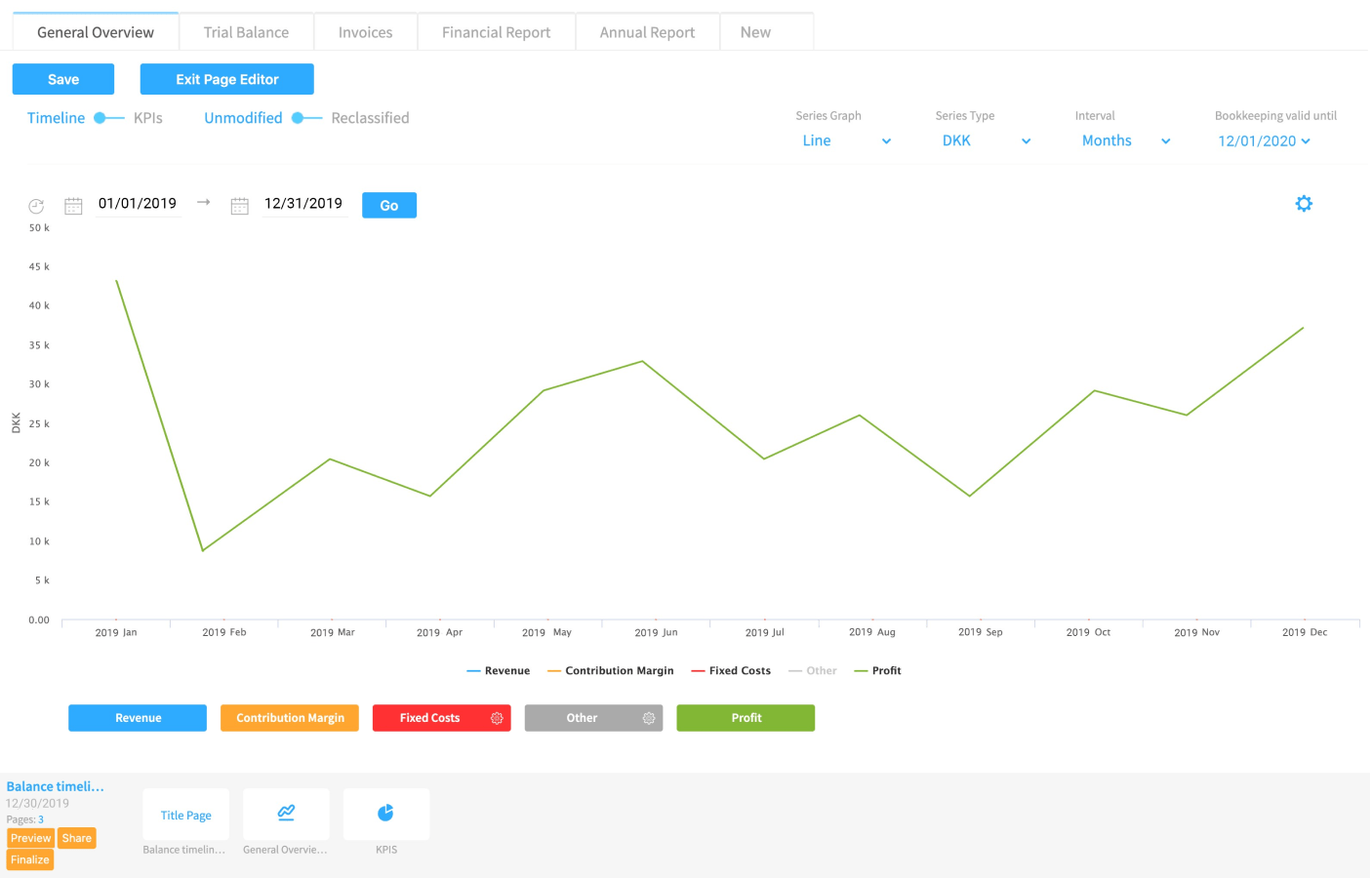Select the KPIS pie-chart page icon
The image size is (1372, 878).
(x=386, y=814)
